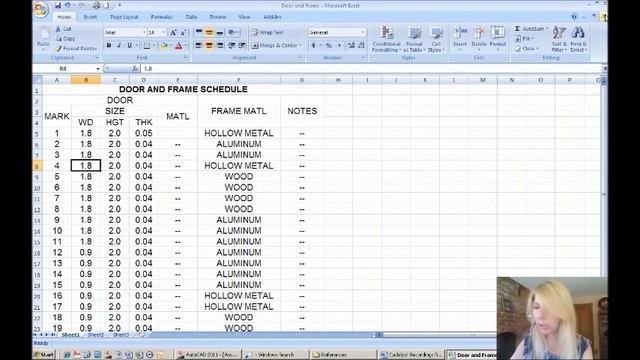Screen dimensions: 640x360
Task: Switch to the Review ribbon tab
Action: click(x=218, y=17)
